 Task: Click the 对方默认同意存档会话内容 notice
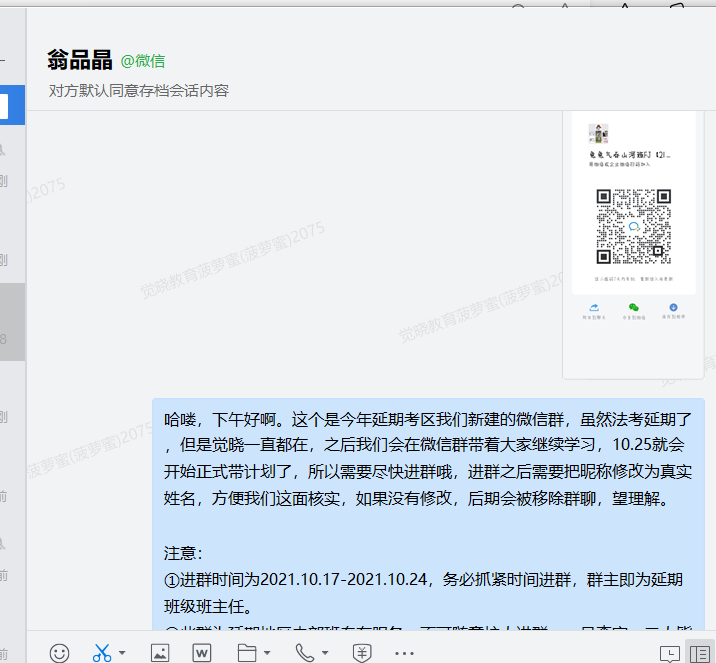click(139, 90)
